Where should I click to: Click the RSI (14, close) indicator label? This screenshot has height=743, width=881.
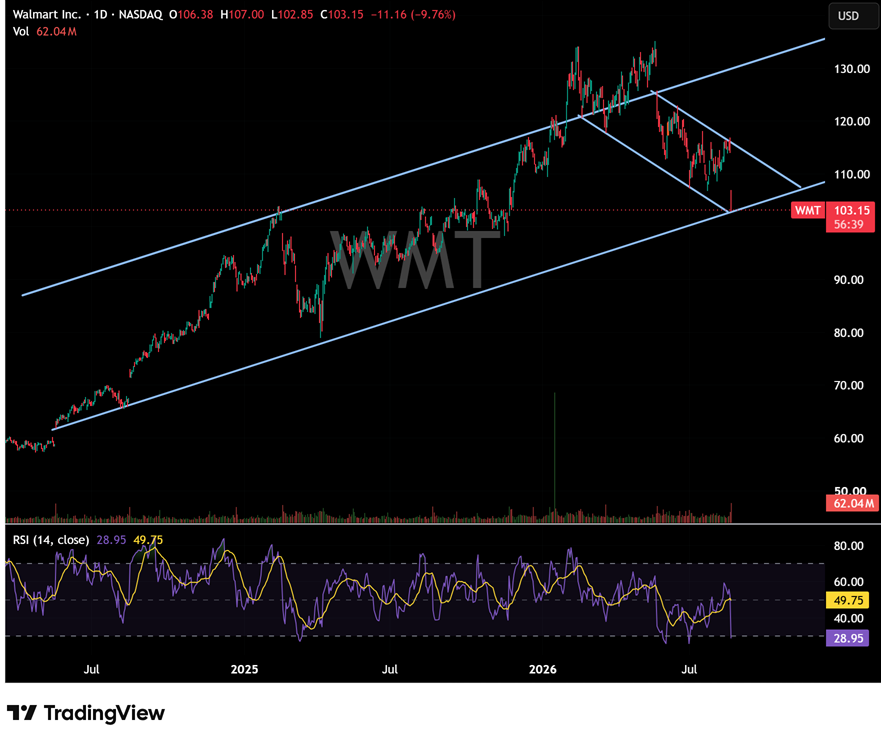(51, 540)
